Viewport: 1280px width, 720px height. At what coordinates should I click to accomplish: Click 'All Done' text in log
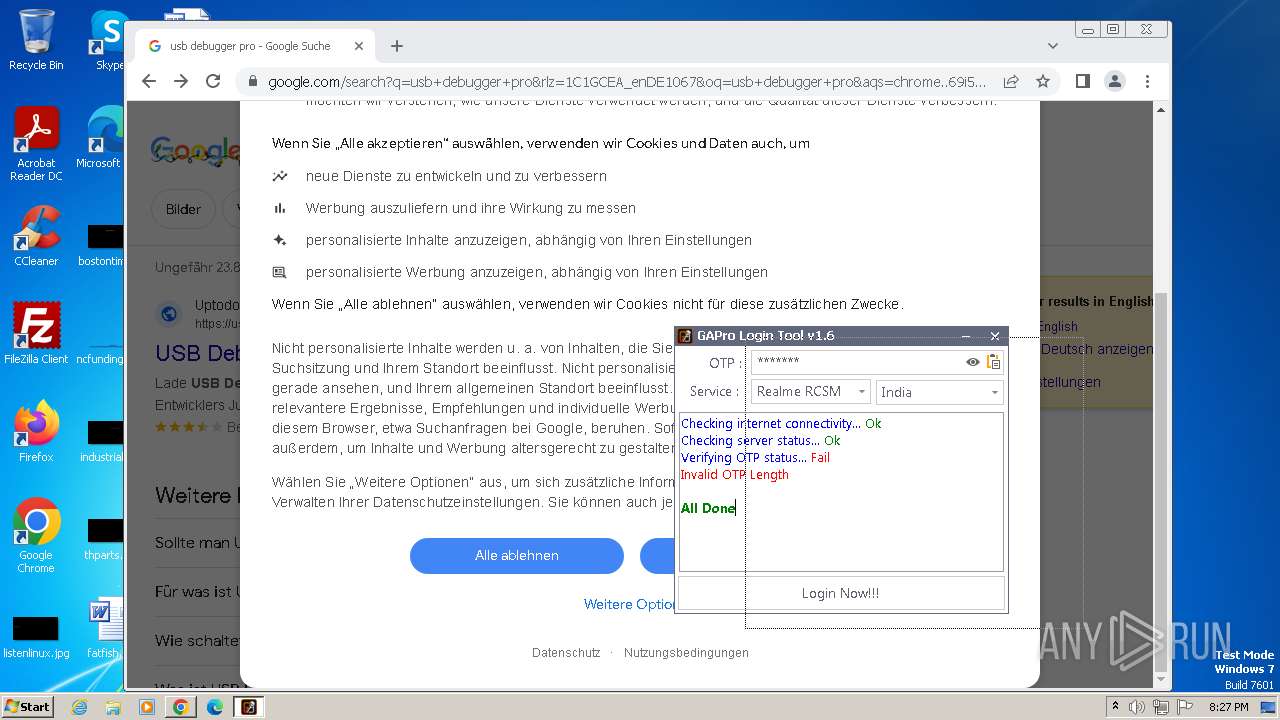[x=708, y=508]
